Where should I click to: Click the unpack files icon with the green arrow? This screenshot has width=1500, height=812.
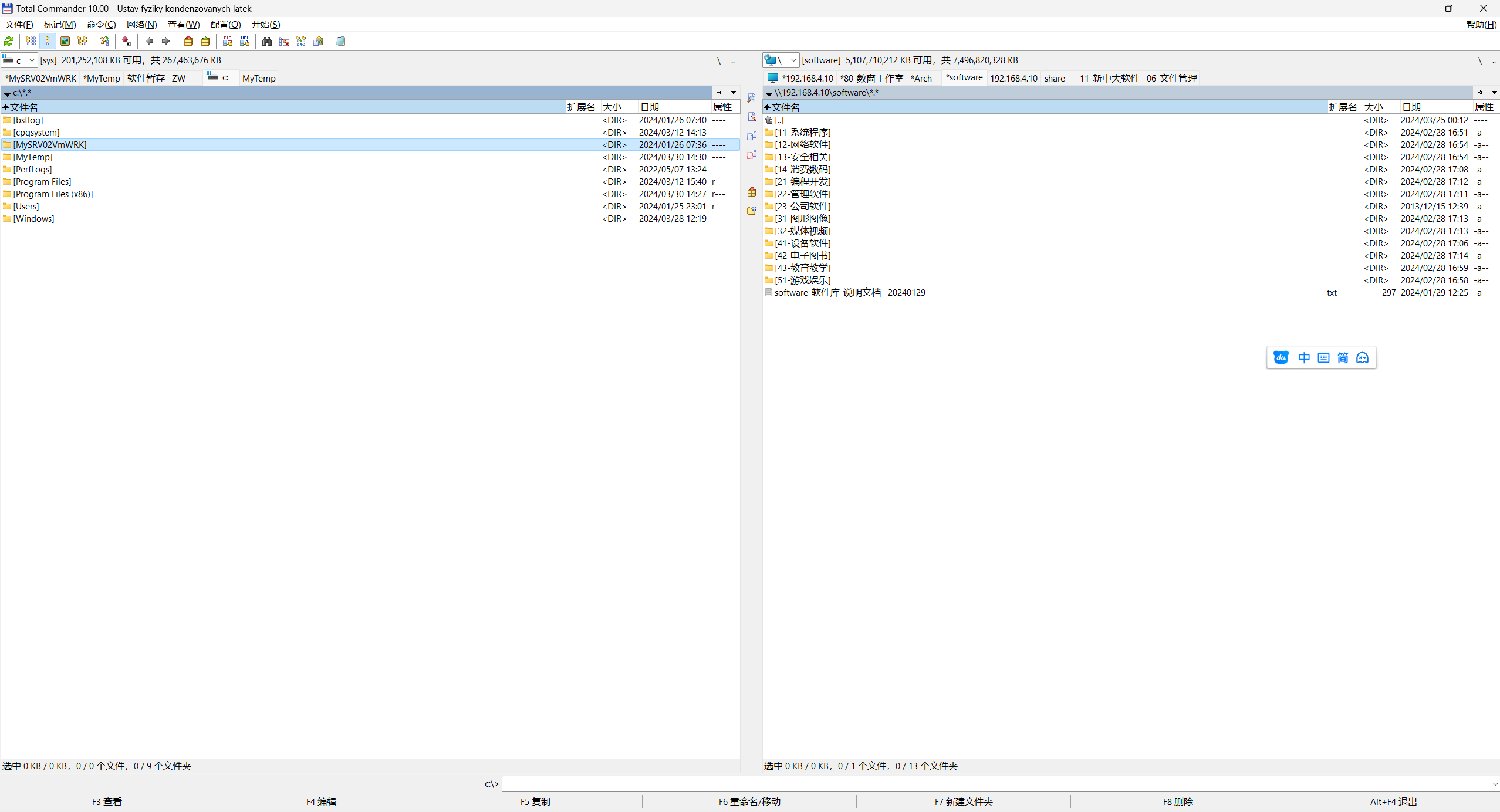[205, 41]
